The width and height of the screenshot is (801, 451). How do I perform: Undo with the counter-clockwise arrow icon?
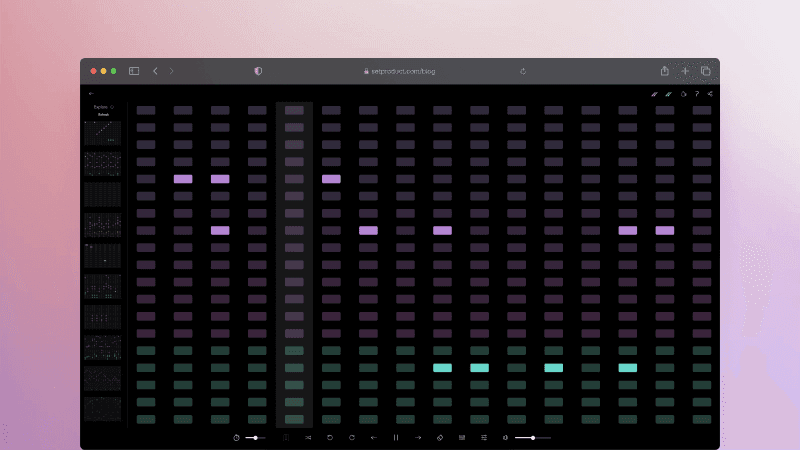click(x=330, y=438)
